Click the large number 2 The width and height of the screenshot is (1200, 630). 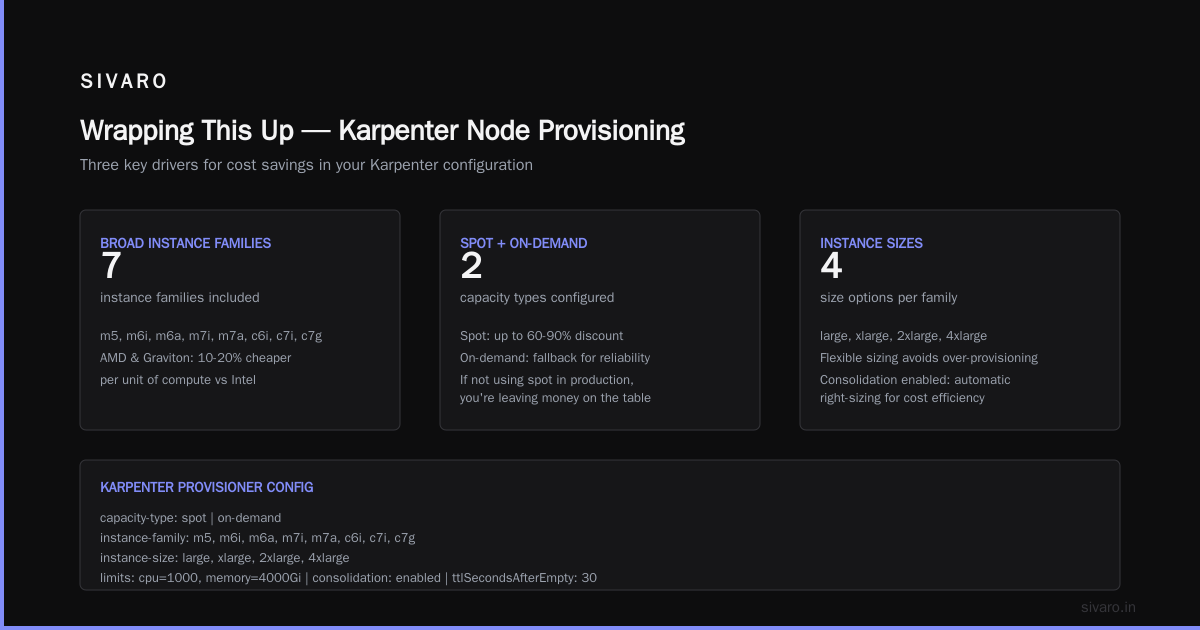(x=471, y=266)
